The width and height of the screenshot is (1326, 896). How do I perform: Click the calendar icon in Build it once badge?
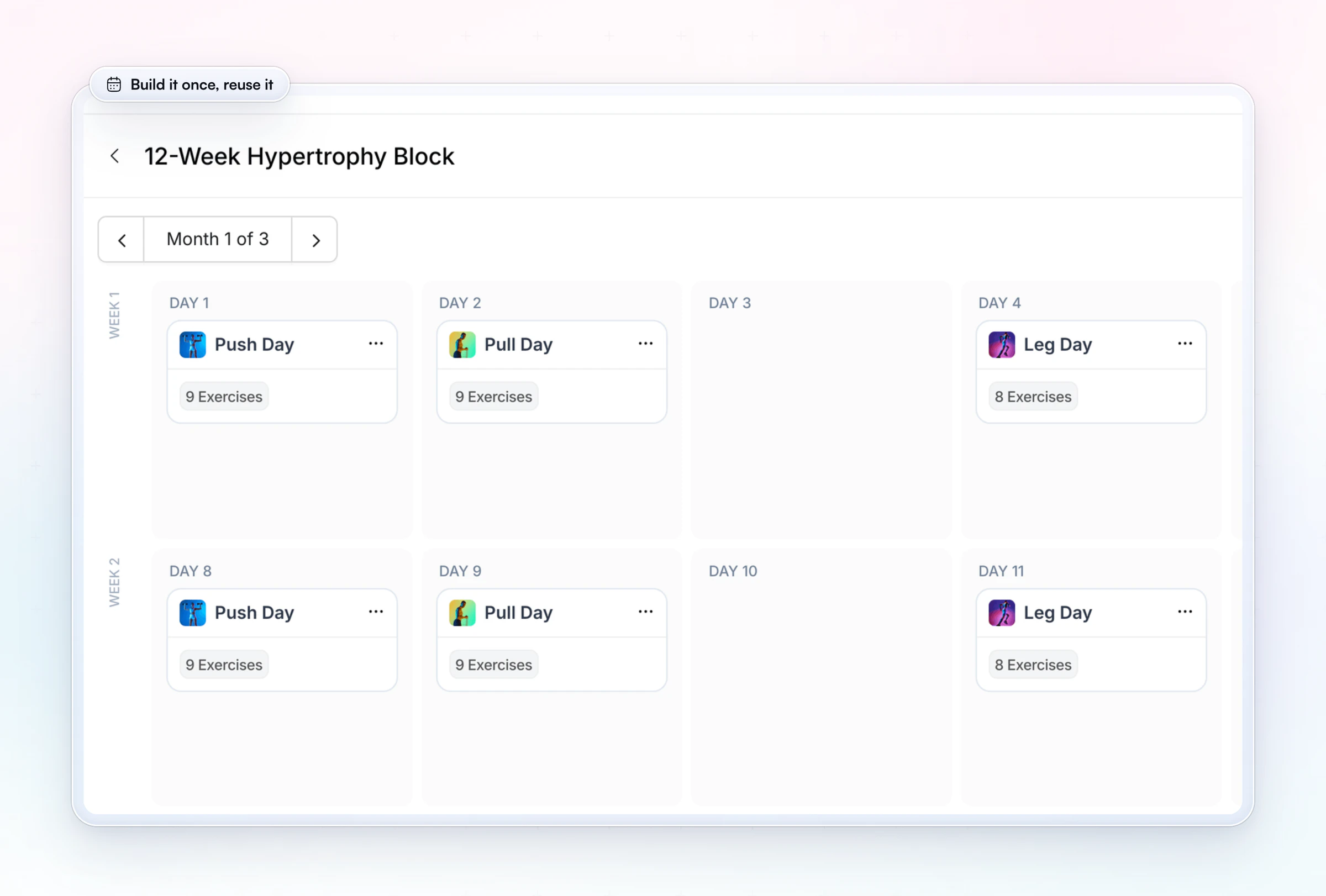(114, 85)
